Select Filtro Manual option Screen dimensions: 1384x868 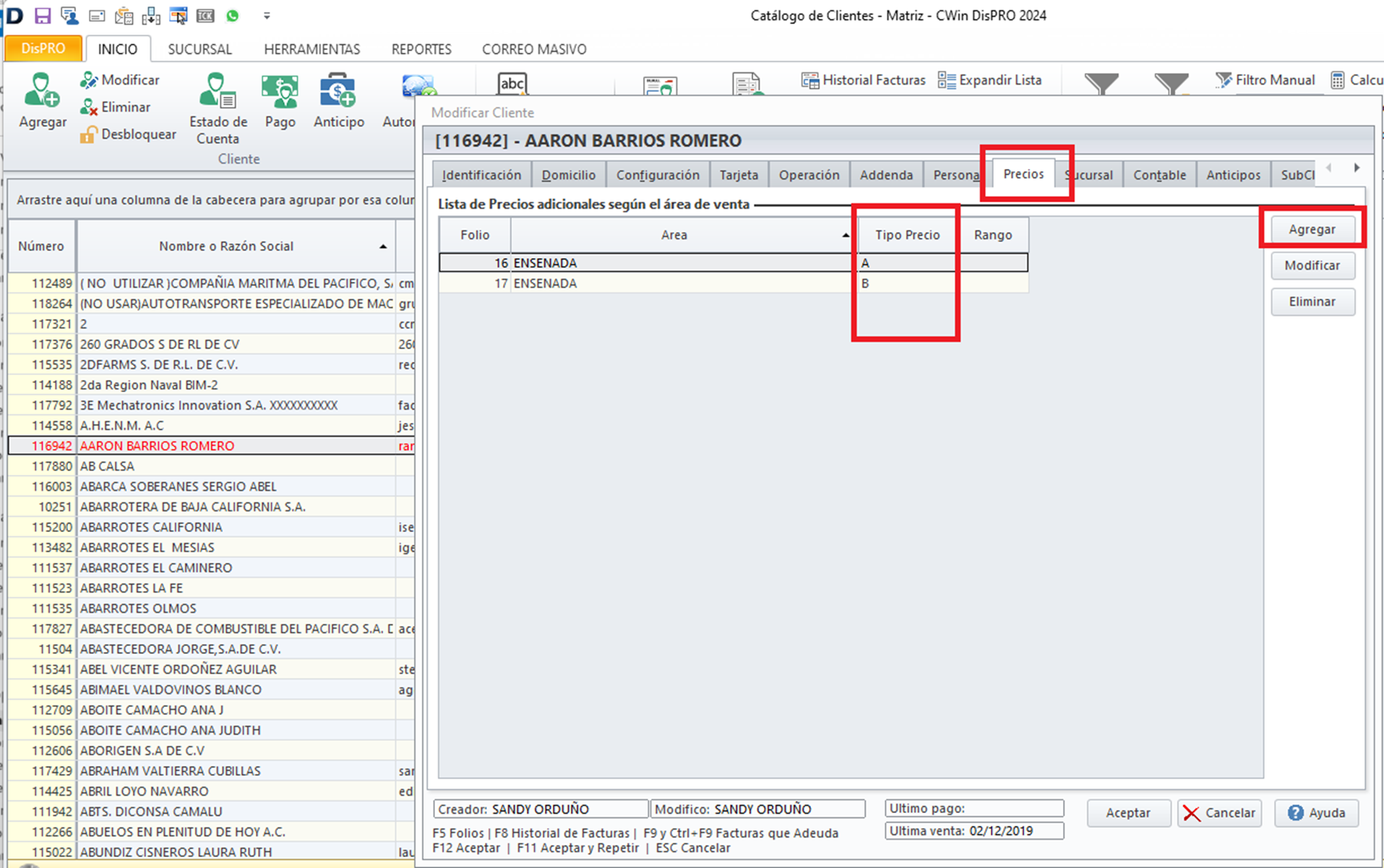point(1265,80)
